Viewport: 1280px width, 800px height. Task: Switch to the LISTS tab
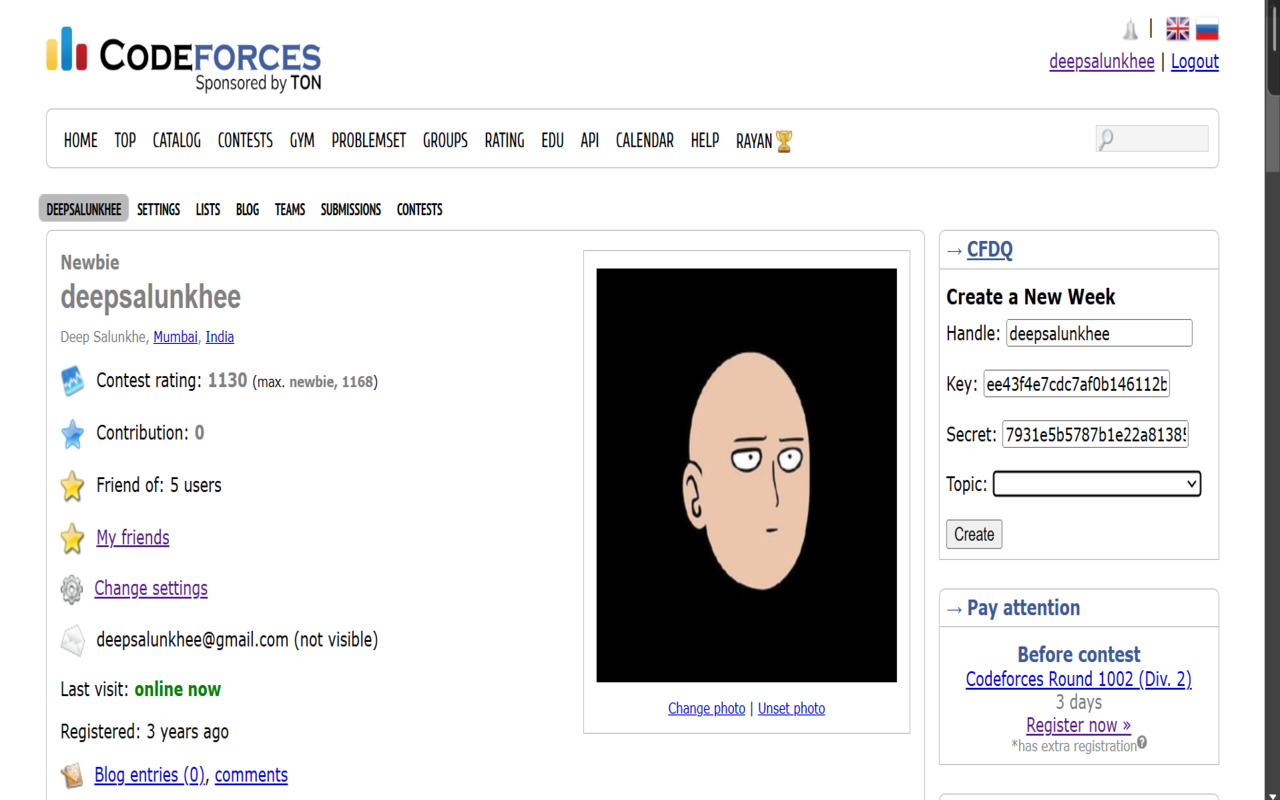(x=208, y=209)
